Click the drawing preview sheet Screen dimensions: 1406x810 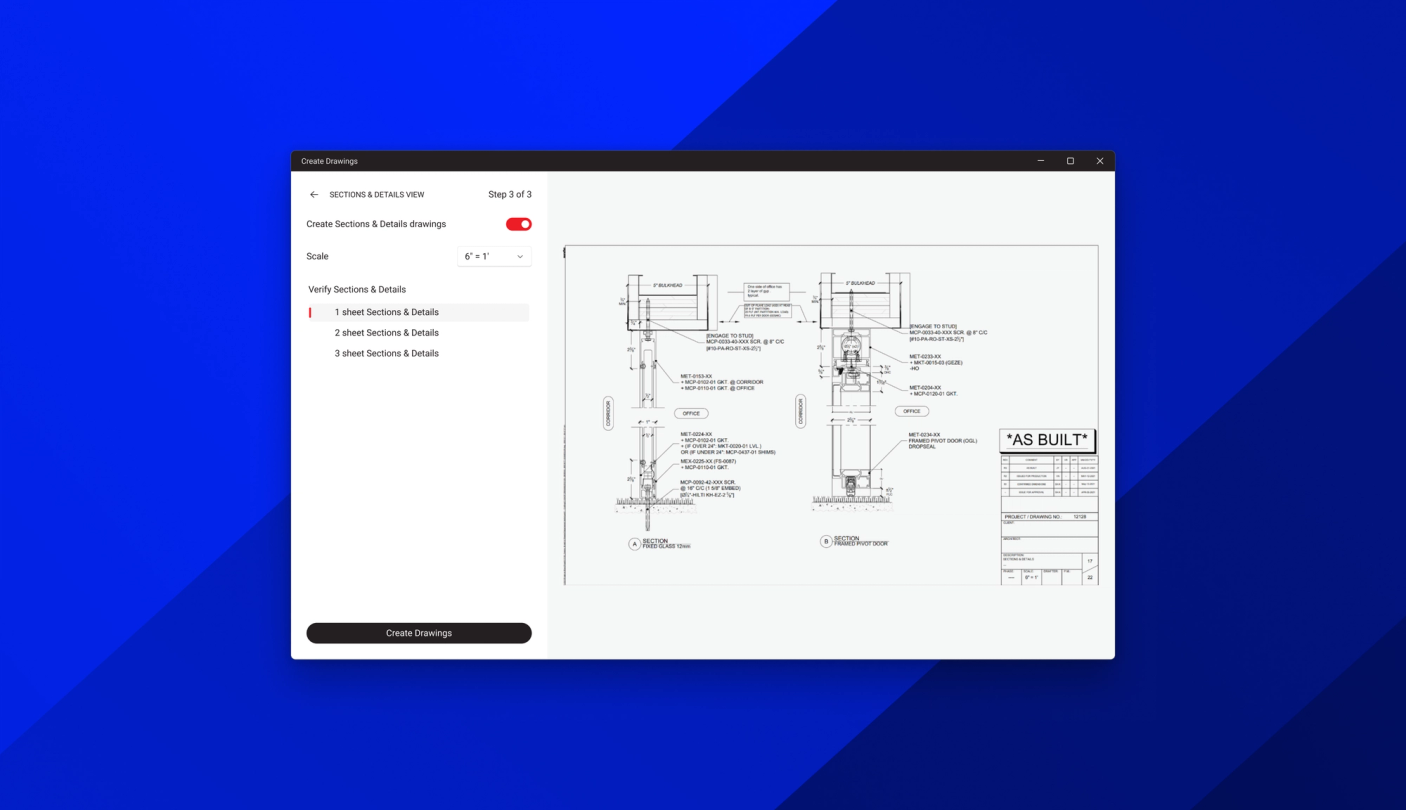(831, 415)
